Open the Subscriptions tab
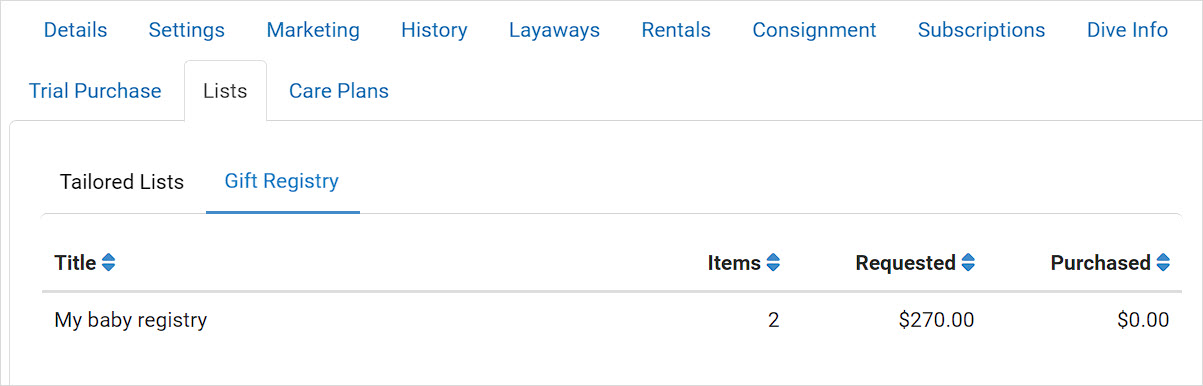 [981, 30]
